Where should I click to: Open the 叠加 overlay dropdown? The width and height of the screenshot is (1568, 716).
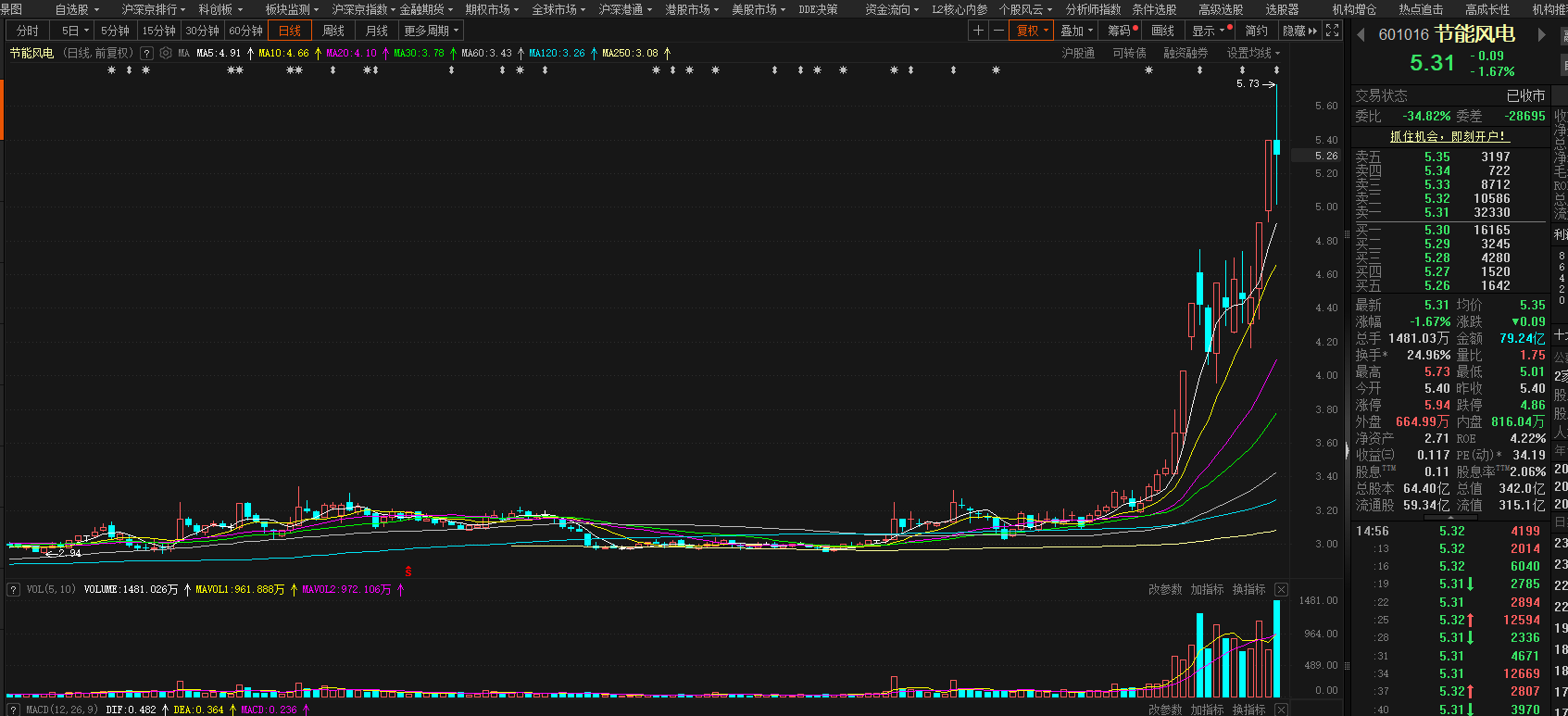point(1077,31)
